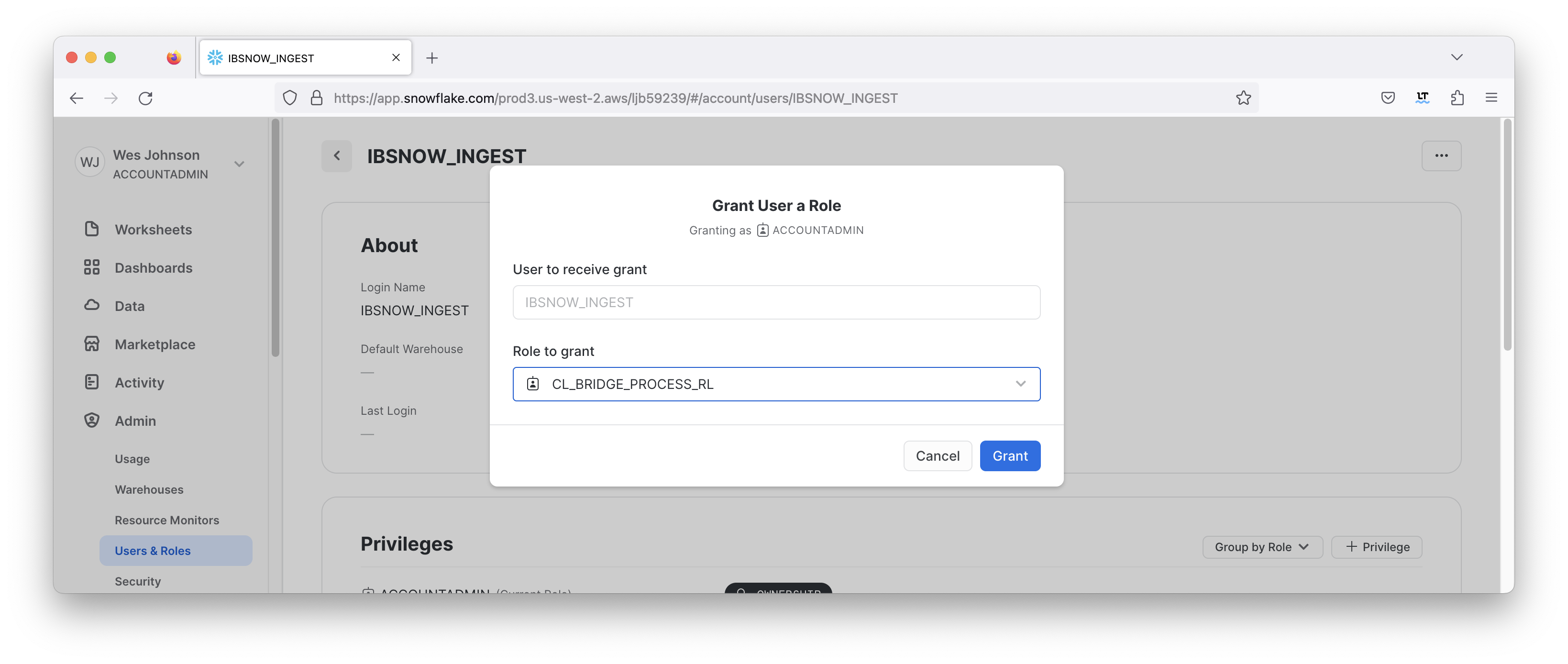This screenshot has width=1568, height=664.
Task: Go to Usage under Admin
Action: tap(132, 459)
